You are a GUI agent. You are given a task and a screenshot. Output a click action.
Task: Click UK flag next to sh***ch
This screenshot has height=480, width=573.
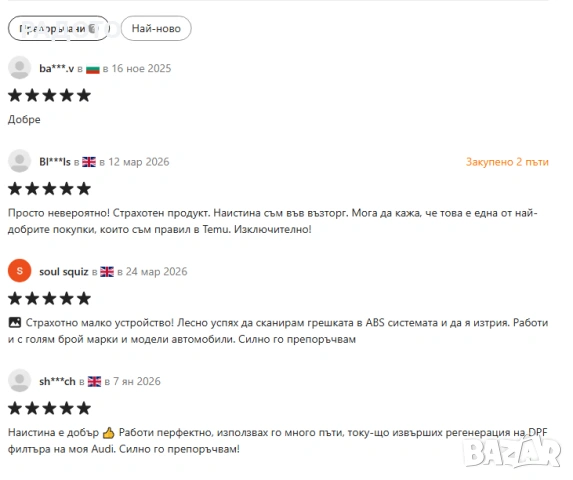[x=94, y=381]
